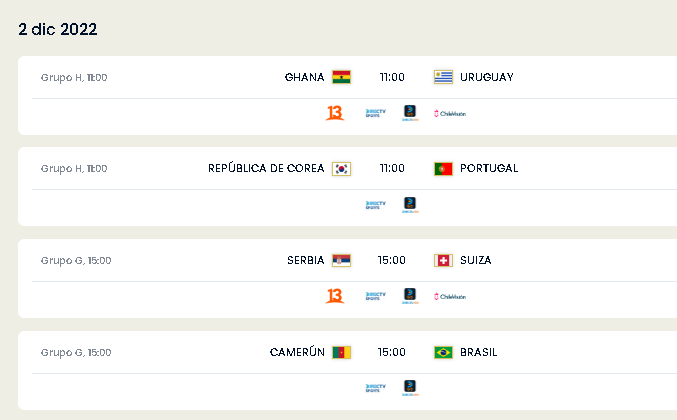This screenshot has width=677, height=420.
Task: Select the BRASIL team name
Action: tap(478, 352)
